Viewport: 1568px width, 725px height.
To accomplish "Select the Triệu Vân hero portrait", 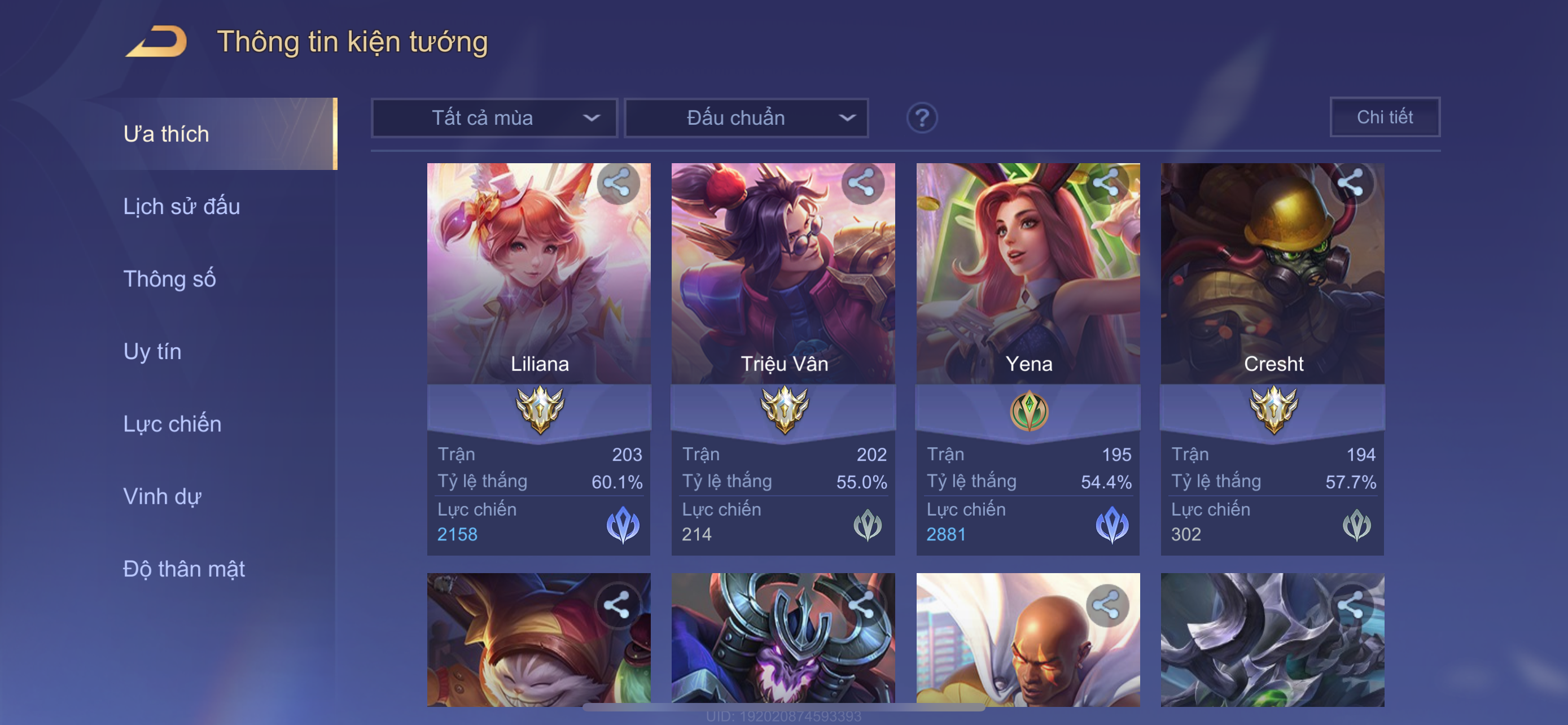I will [783, 273].
